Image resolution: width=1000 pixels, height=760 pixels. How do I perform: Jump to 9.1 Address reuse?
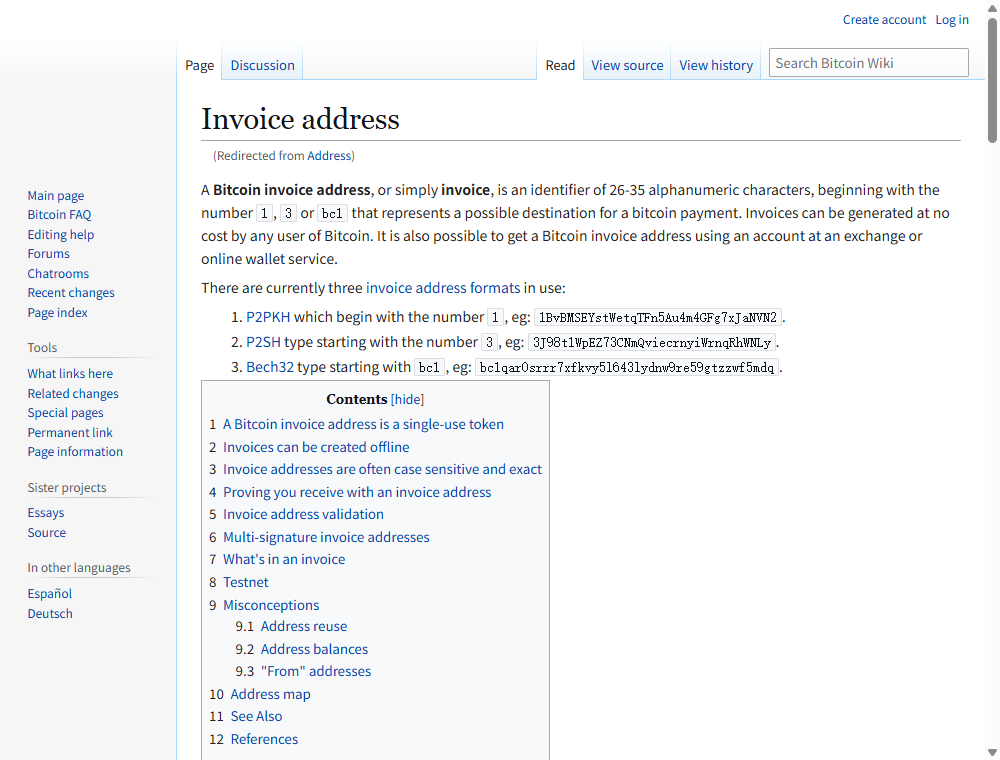click(304, 626)
